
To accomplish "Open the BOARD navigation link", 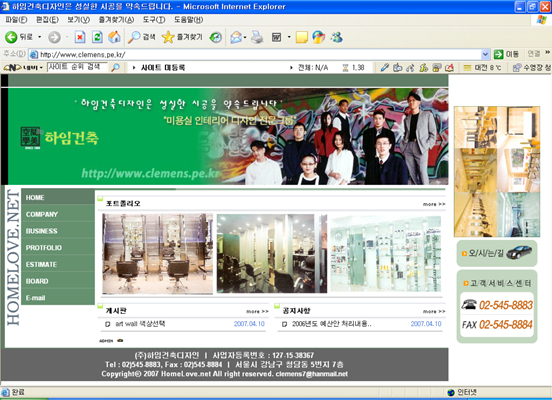I will (x=58, y=281).
